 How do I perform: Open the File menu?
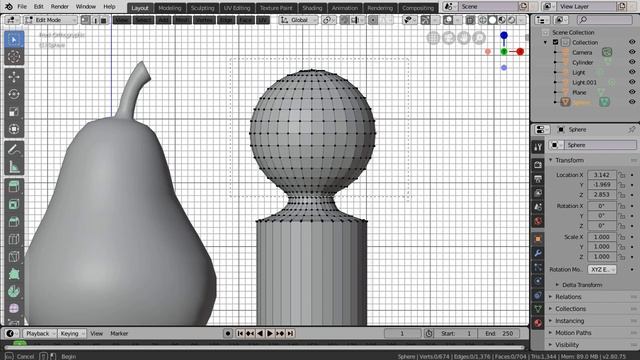22,7
